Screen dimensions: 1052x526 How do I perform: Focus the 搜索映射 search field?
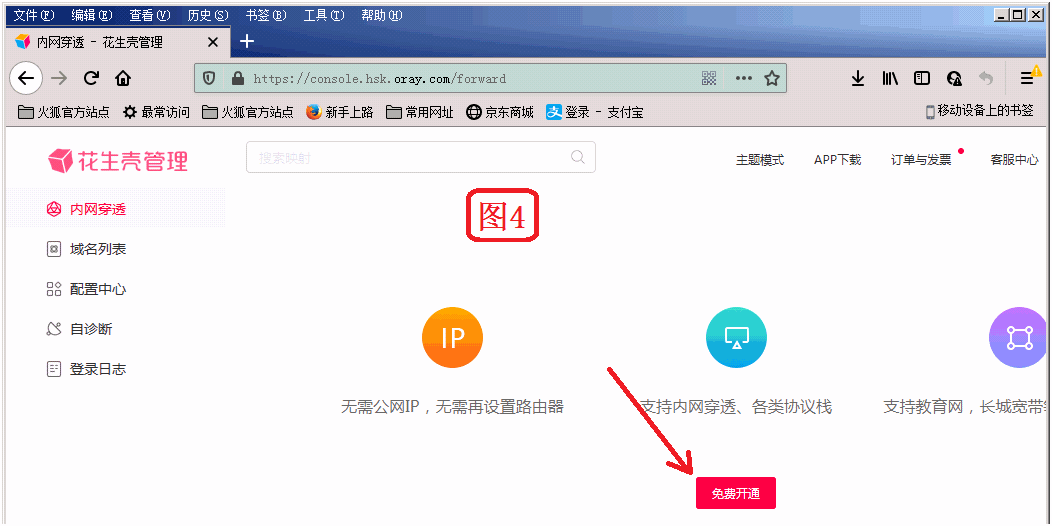pos(421,157)
